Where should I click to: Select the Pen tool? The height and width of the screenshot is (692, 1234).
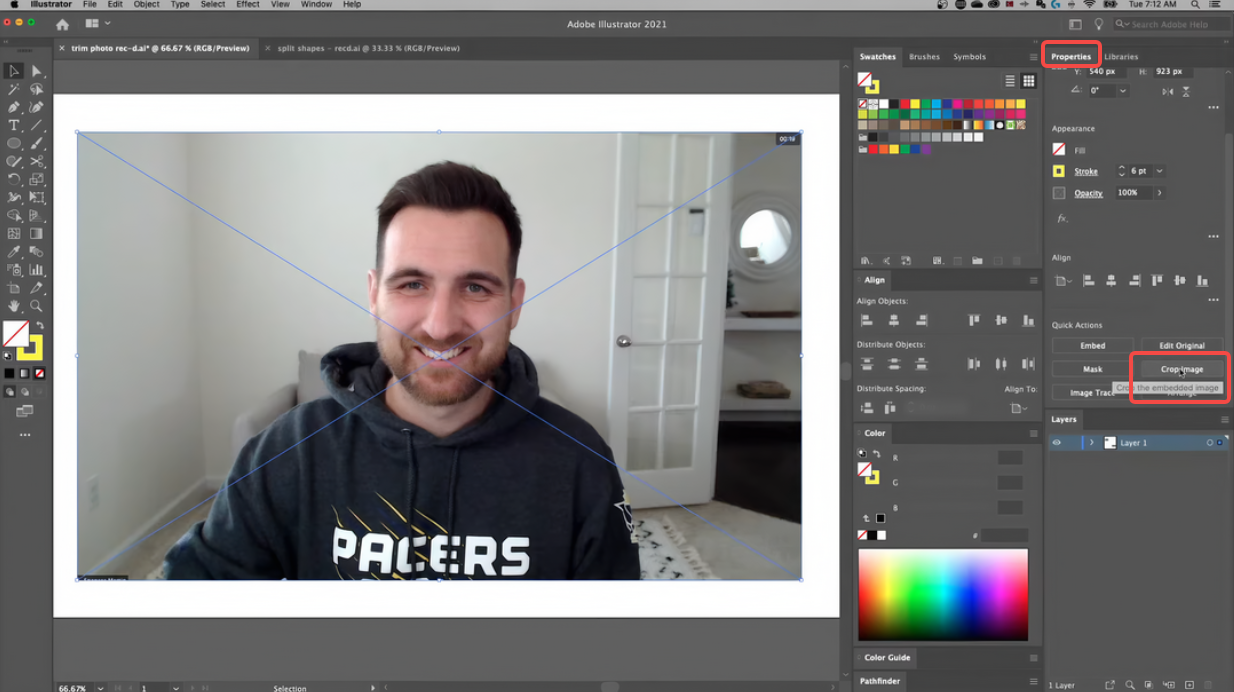[13, 108]
